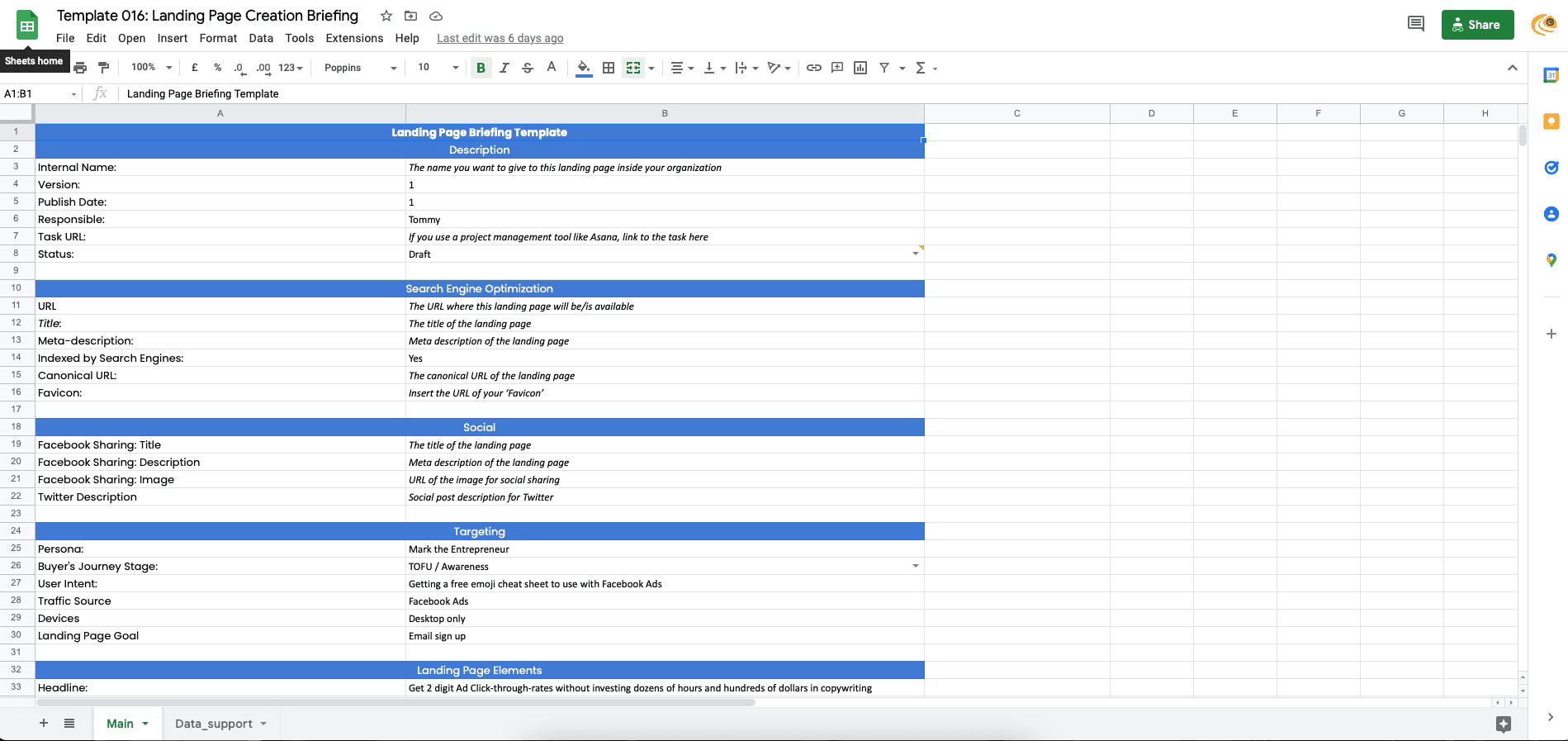Open the File menu
Viewport: 1568px width, 741px height.
click(65, 38)
